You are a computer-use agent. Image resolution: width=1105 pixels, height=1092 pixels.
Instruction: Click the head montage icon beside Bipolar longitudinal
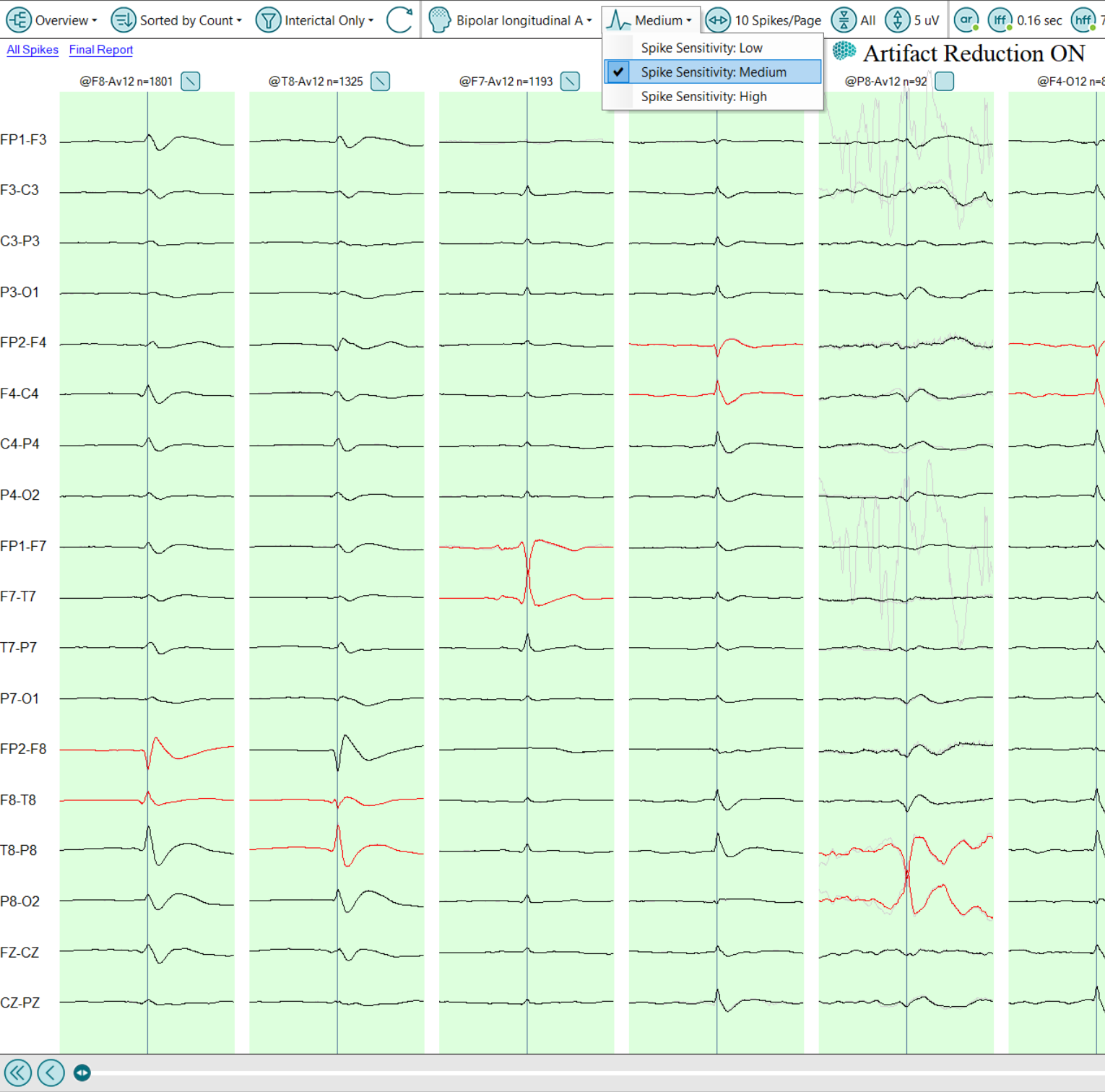tap(439, 20)
